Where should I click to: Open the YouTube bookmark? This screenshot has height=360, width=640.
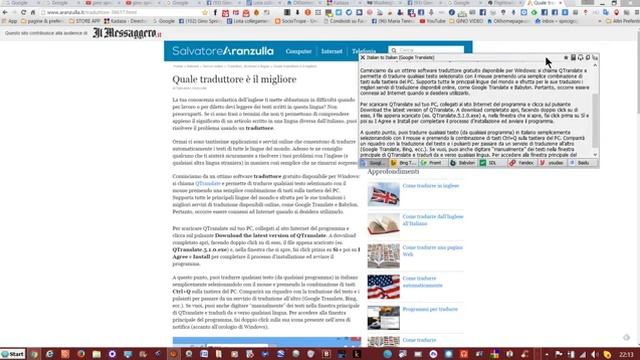point(434,21)
